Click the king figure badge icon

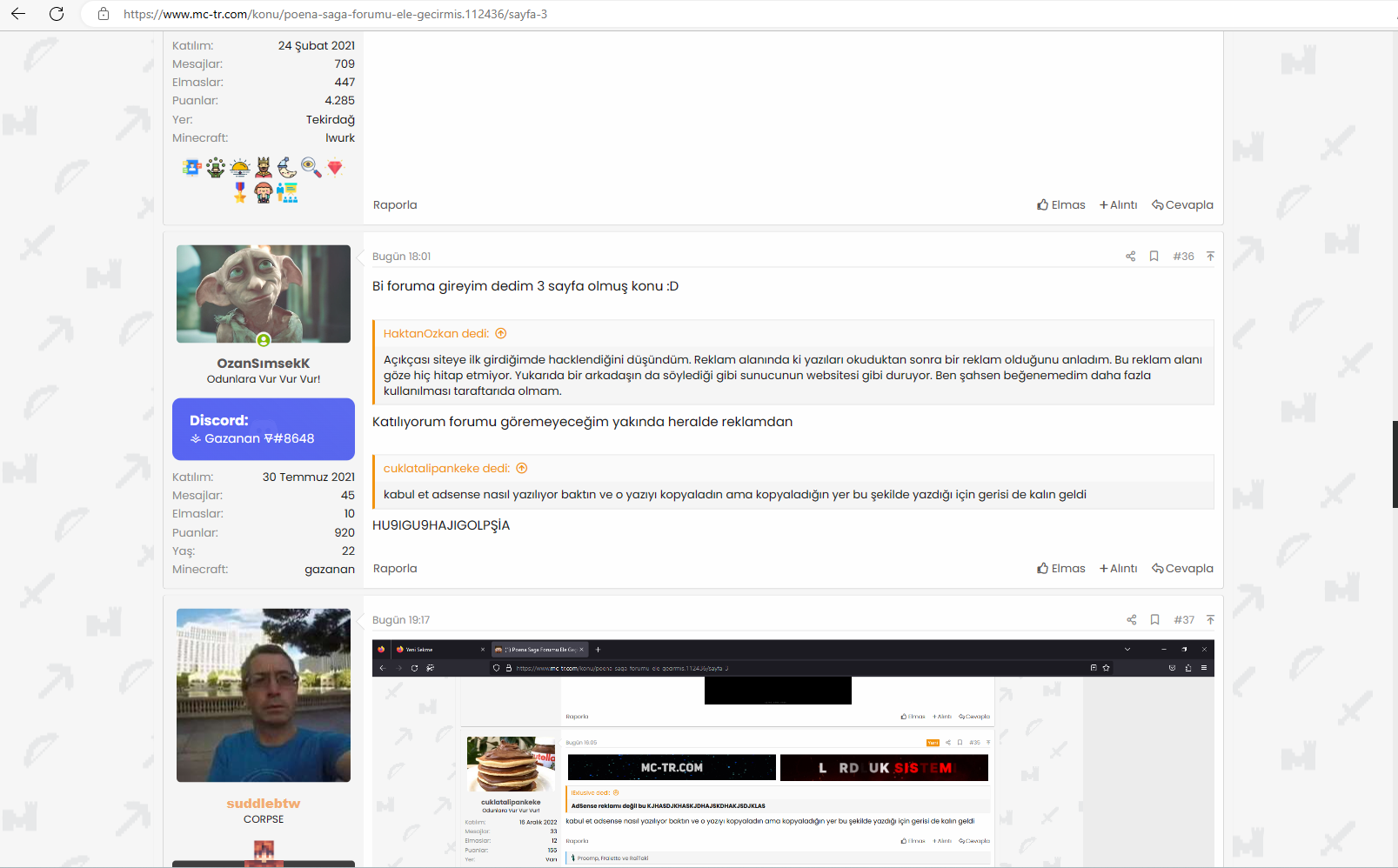264,167
